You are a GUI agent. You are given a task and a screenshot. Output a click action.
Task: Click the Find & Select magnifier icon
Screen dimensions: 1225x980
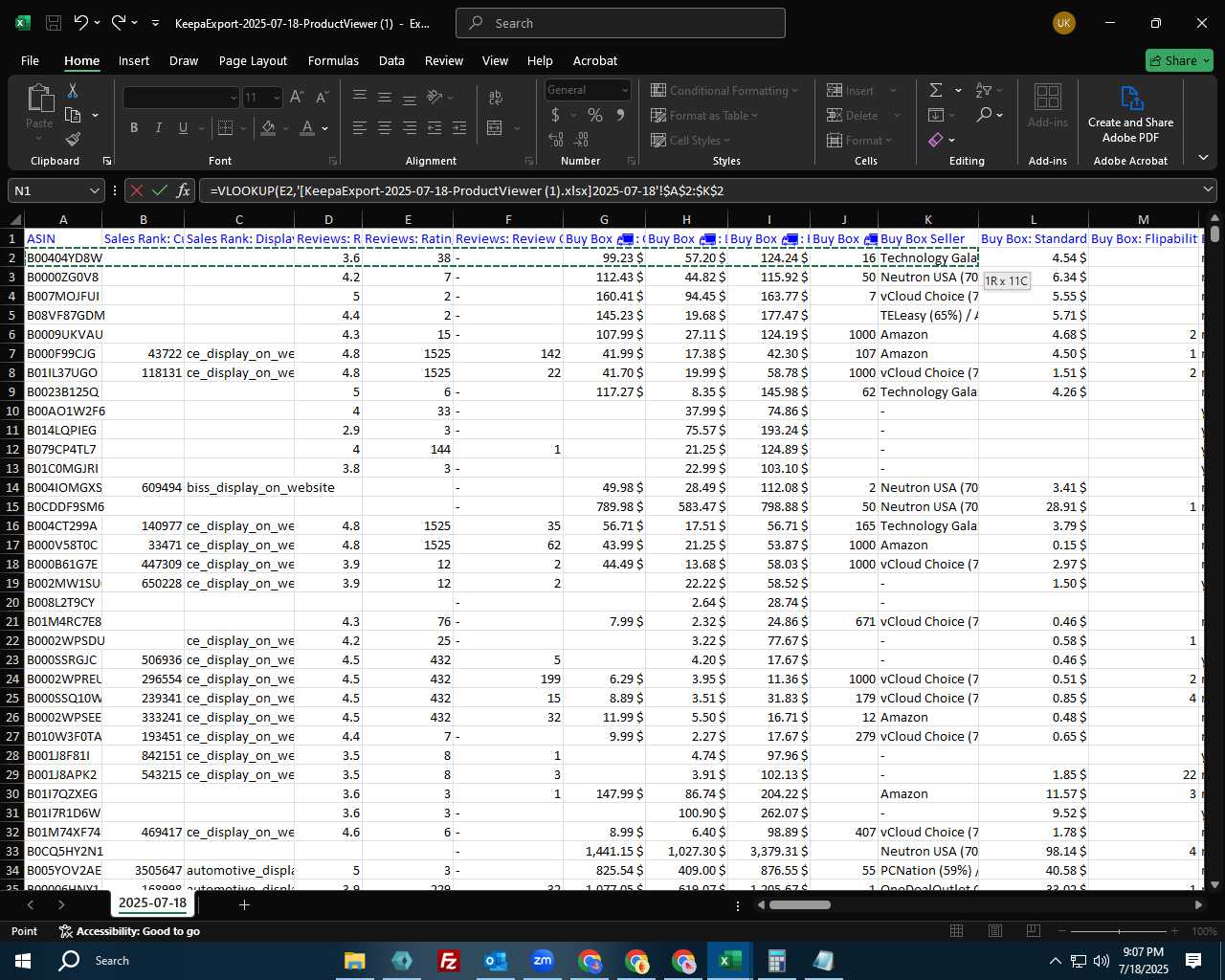coord(984,115)
